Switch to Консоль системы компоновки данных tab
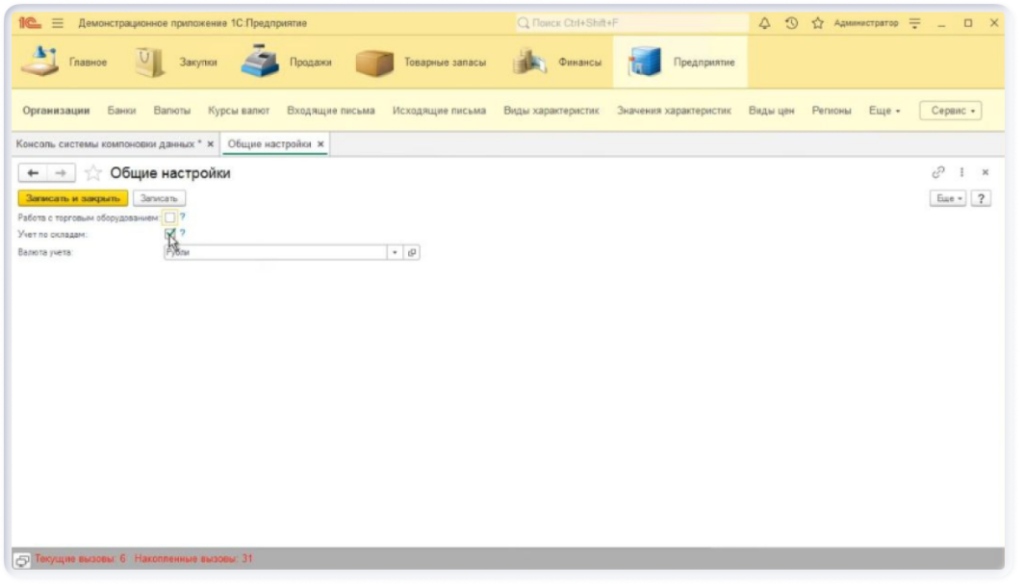The height and width of the screenshot is (585, 1024). point(108,144)
